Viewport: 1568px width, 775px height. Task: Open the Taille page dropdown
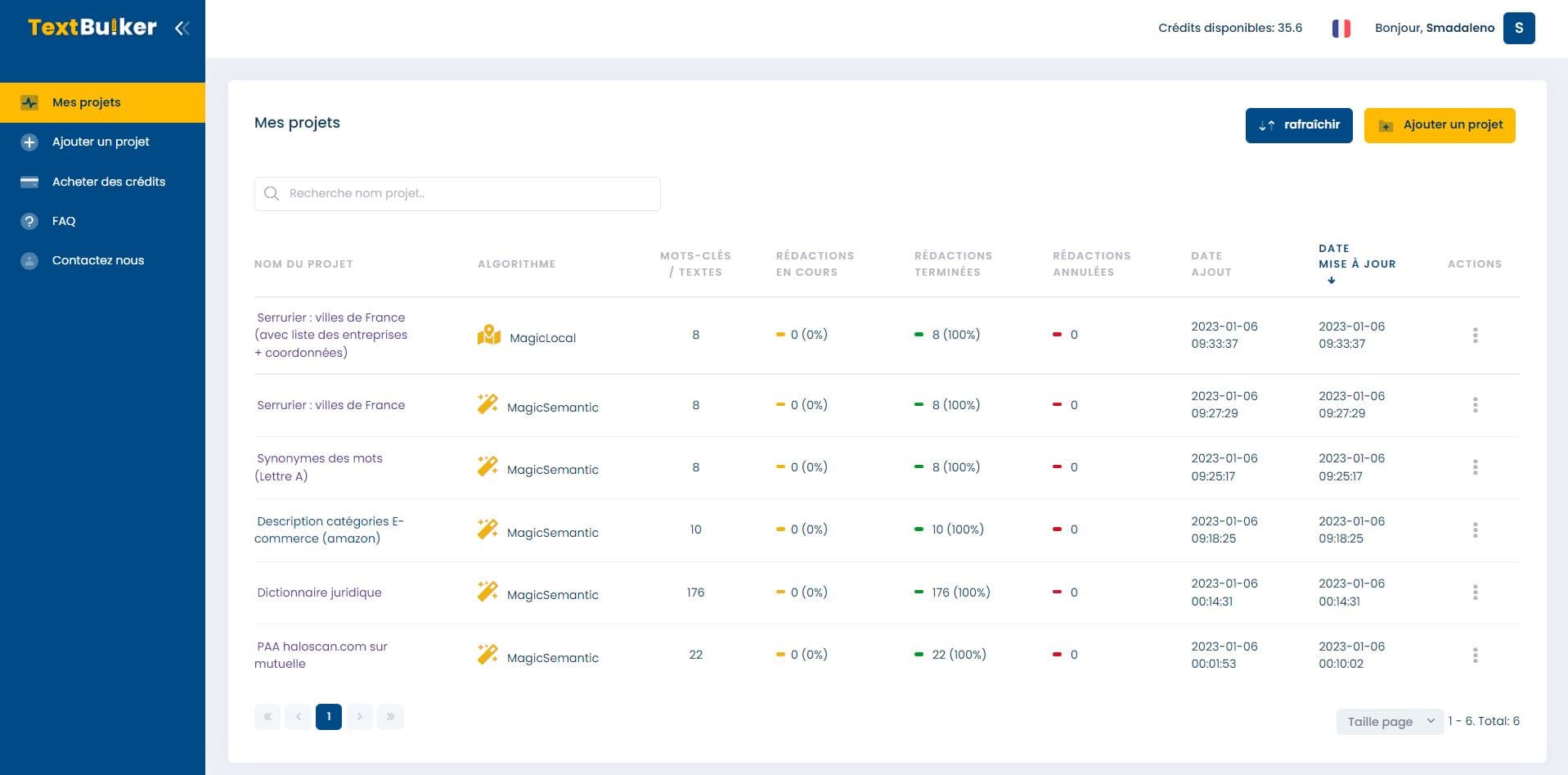tap(1389, 721)
